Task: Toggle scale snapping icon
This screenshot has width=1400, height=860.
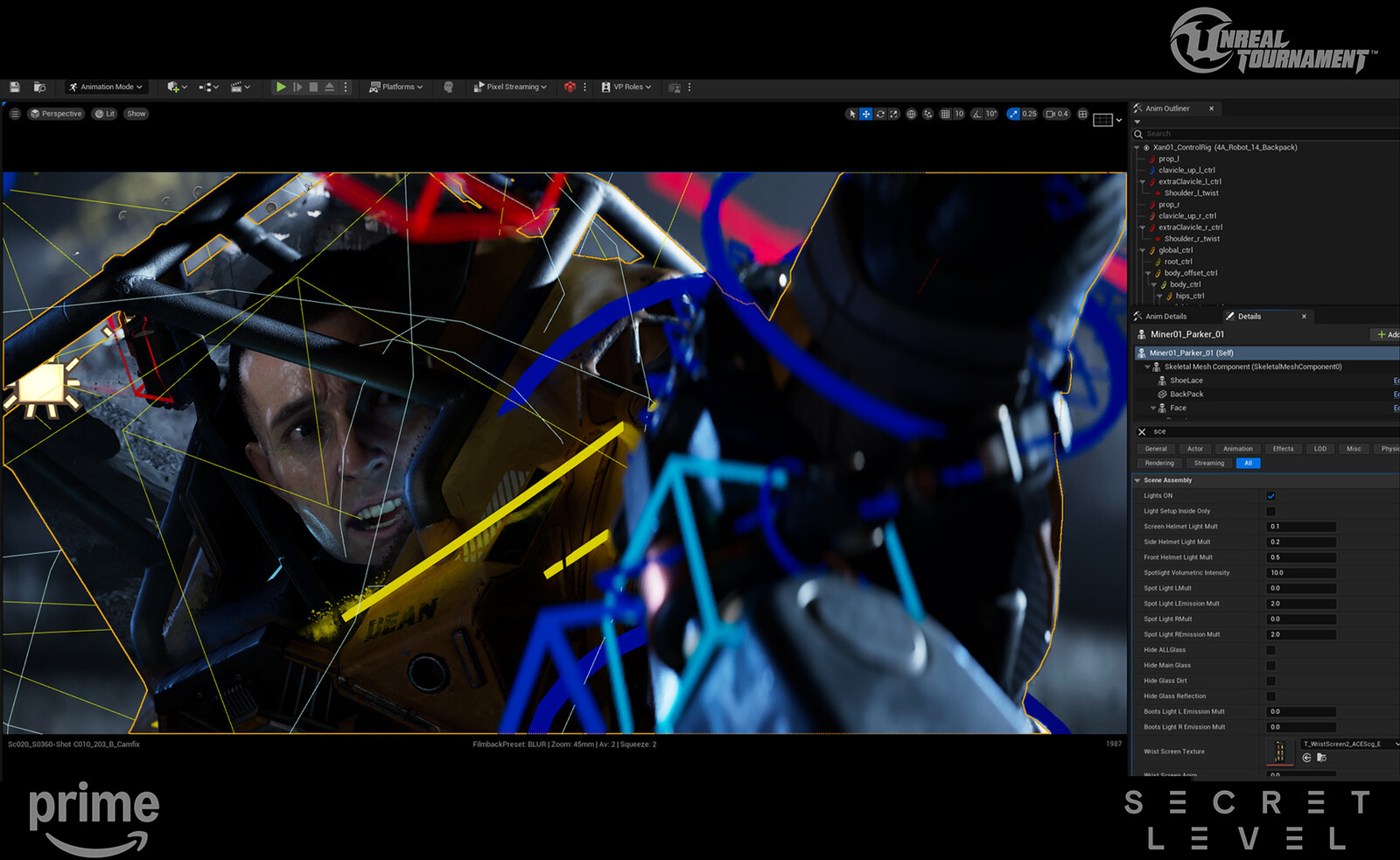Action: pyautogui.click(x=1013, y=114)
